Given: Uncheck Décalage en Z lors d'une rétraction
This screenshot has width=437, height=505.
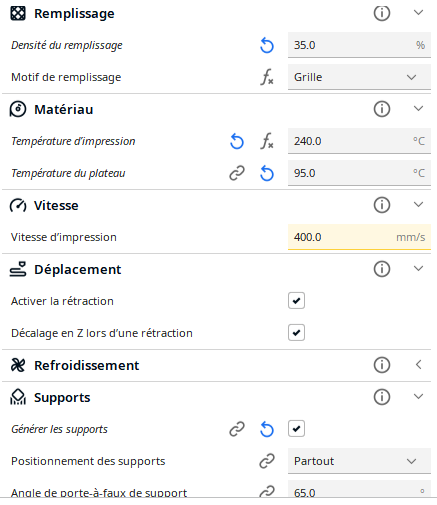Looking at the screenshot, I should (296, 333).
